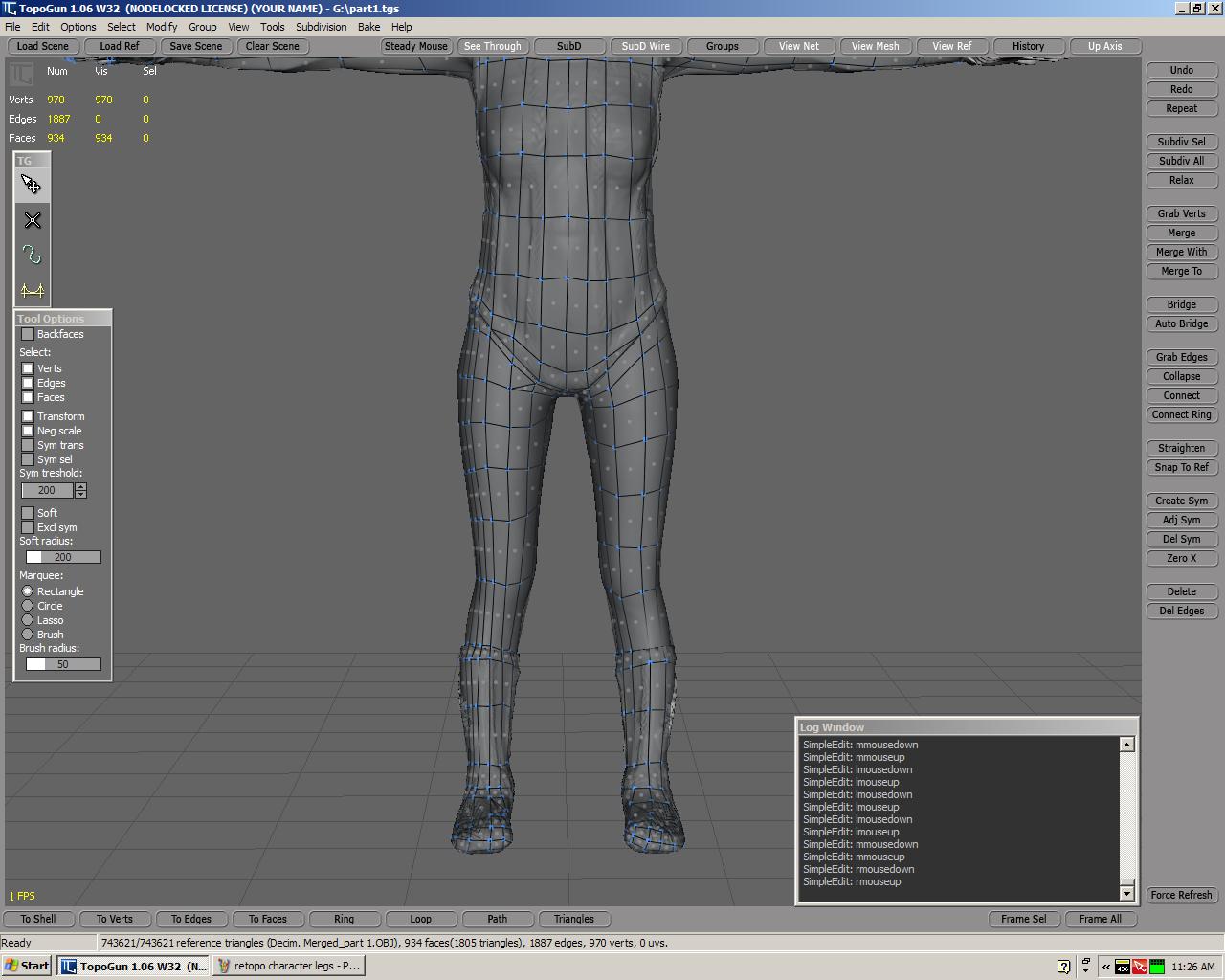Enable Soft selection checkbox
This screenshot has width=1225, height=980.
pyautogui.click(x=27, y=513)
